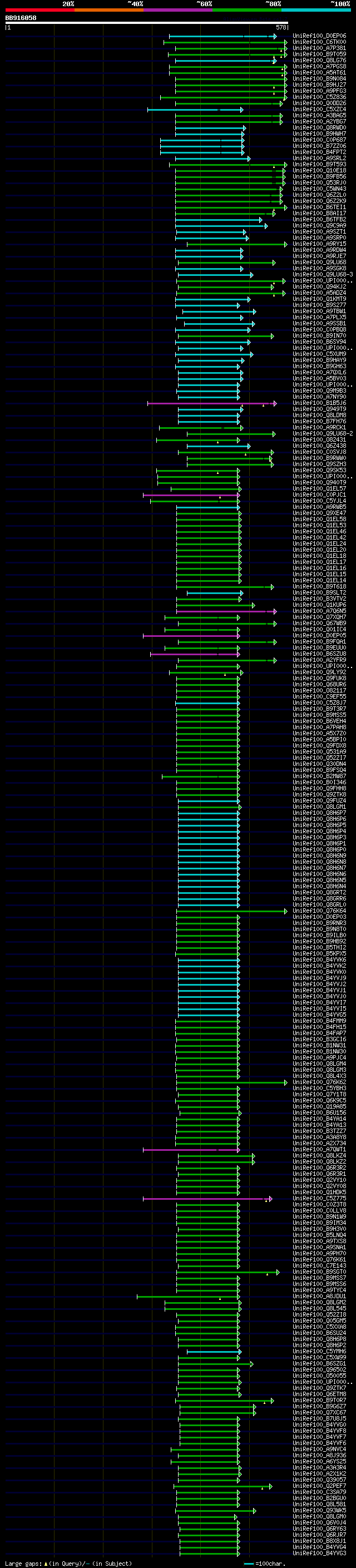Click the green alignment bar for A9JDU1
Image resolution: width=356 pixels, height=1568 pixels.
tap(188, 1297)
